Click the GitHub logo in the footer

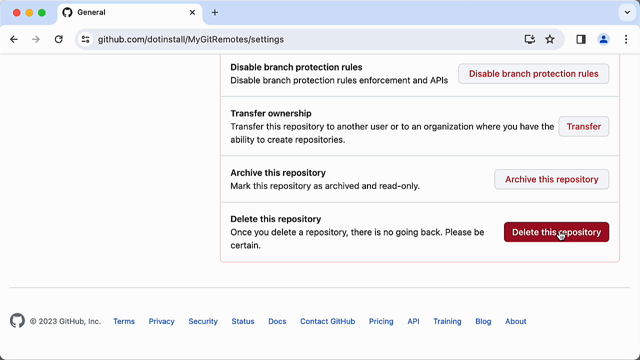click(x=17, y=321)
